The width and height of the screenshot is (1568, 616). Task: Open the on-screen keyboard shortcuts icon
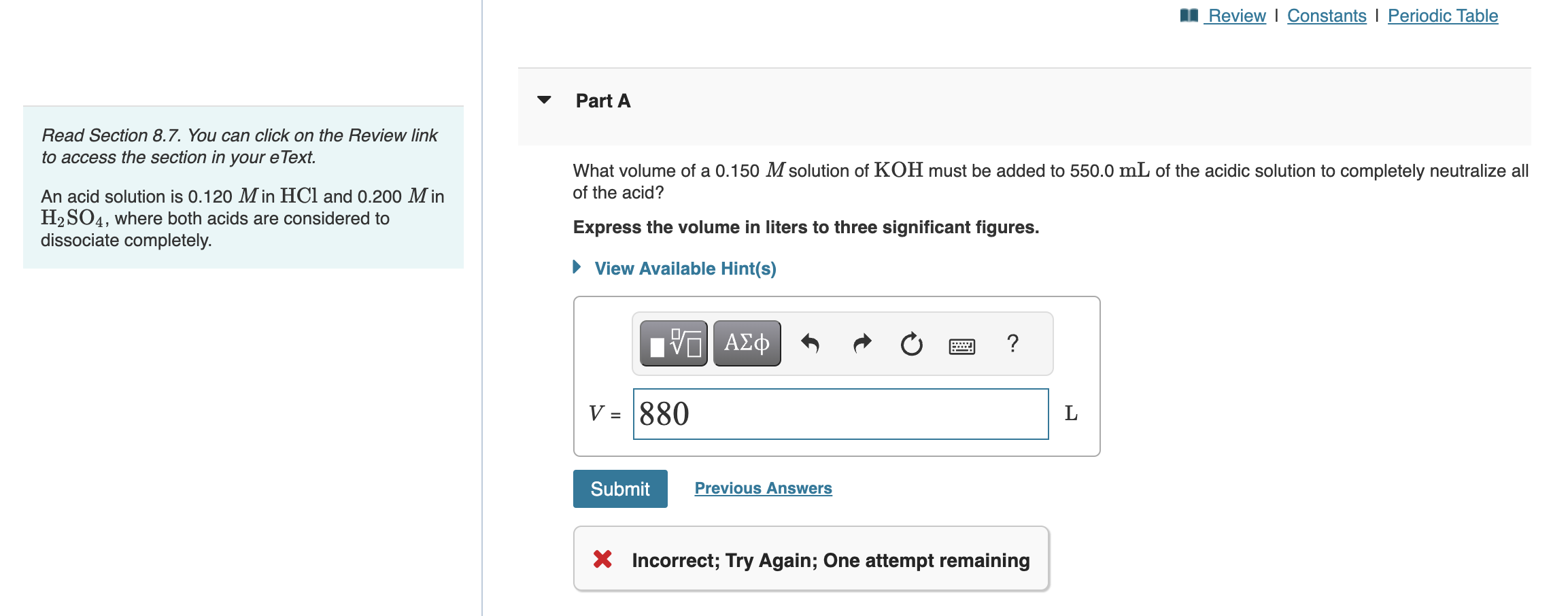[962, 345]
